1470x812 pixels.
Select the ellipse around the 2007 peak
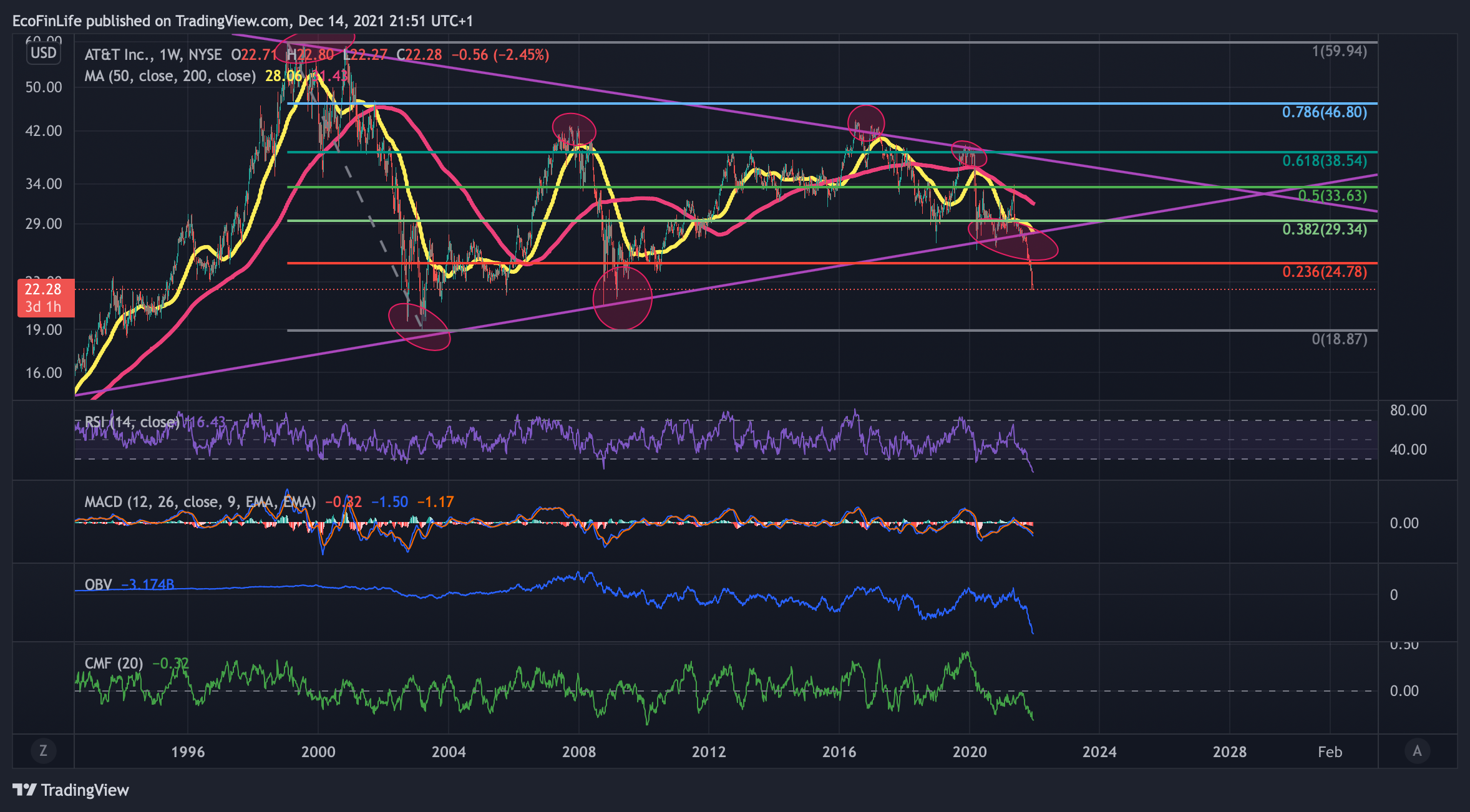click(x=574, y=130)
